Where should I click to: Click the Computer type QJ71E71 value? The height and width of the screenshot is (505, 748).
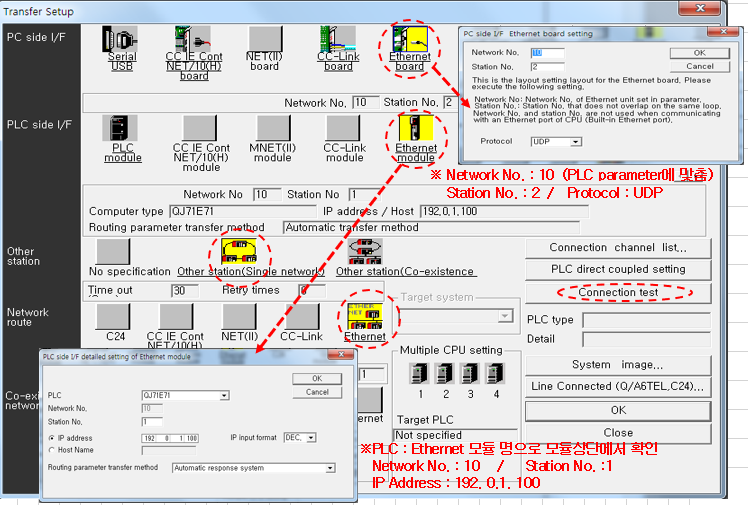click(x=242, y=212)
